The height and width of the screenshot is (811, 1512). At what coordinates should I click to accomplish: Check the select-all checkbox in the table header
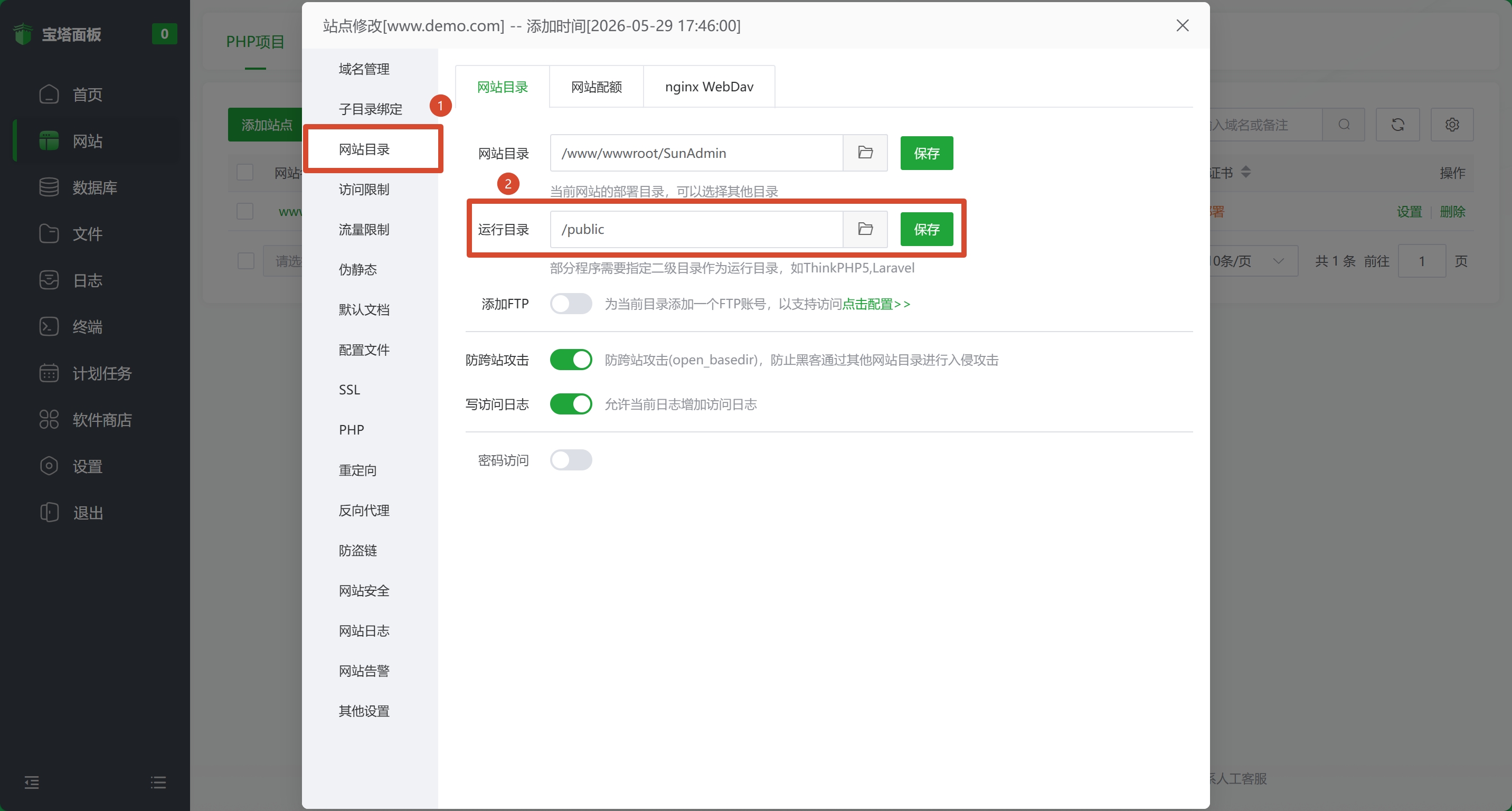[245, 173]
